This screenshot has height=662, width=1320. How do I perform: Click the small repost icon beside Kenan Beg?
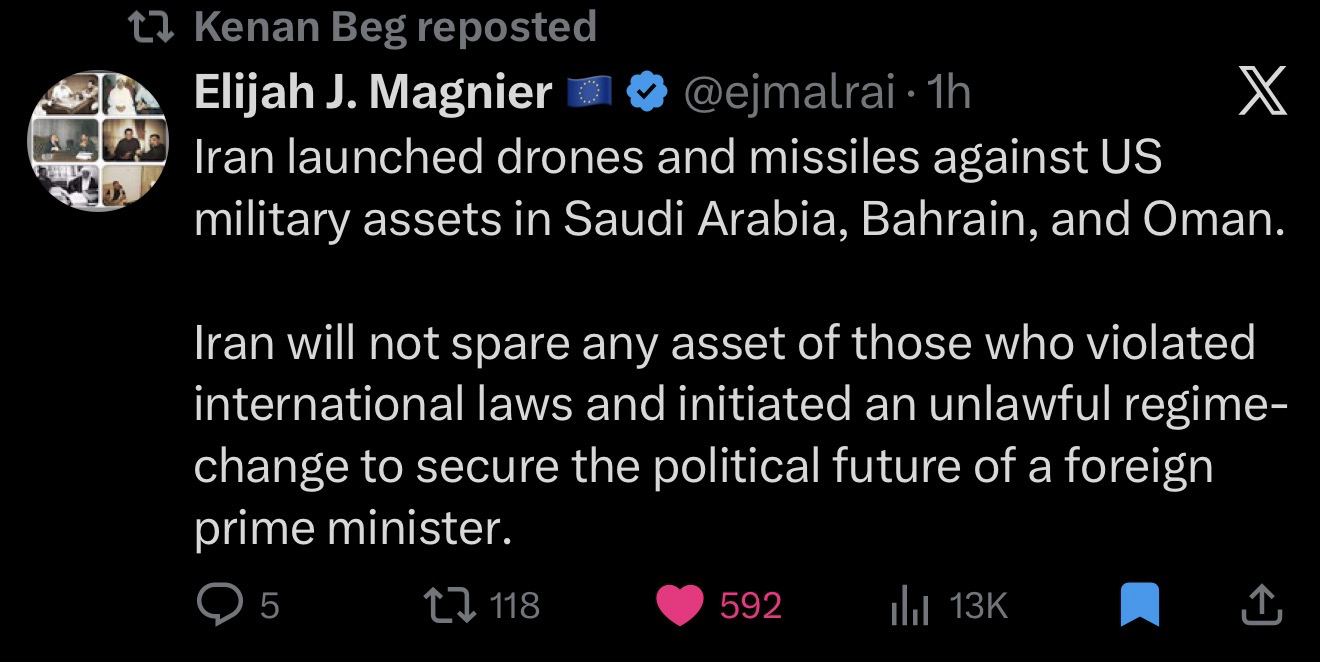coord(155,27)
